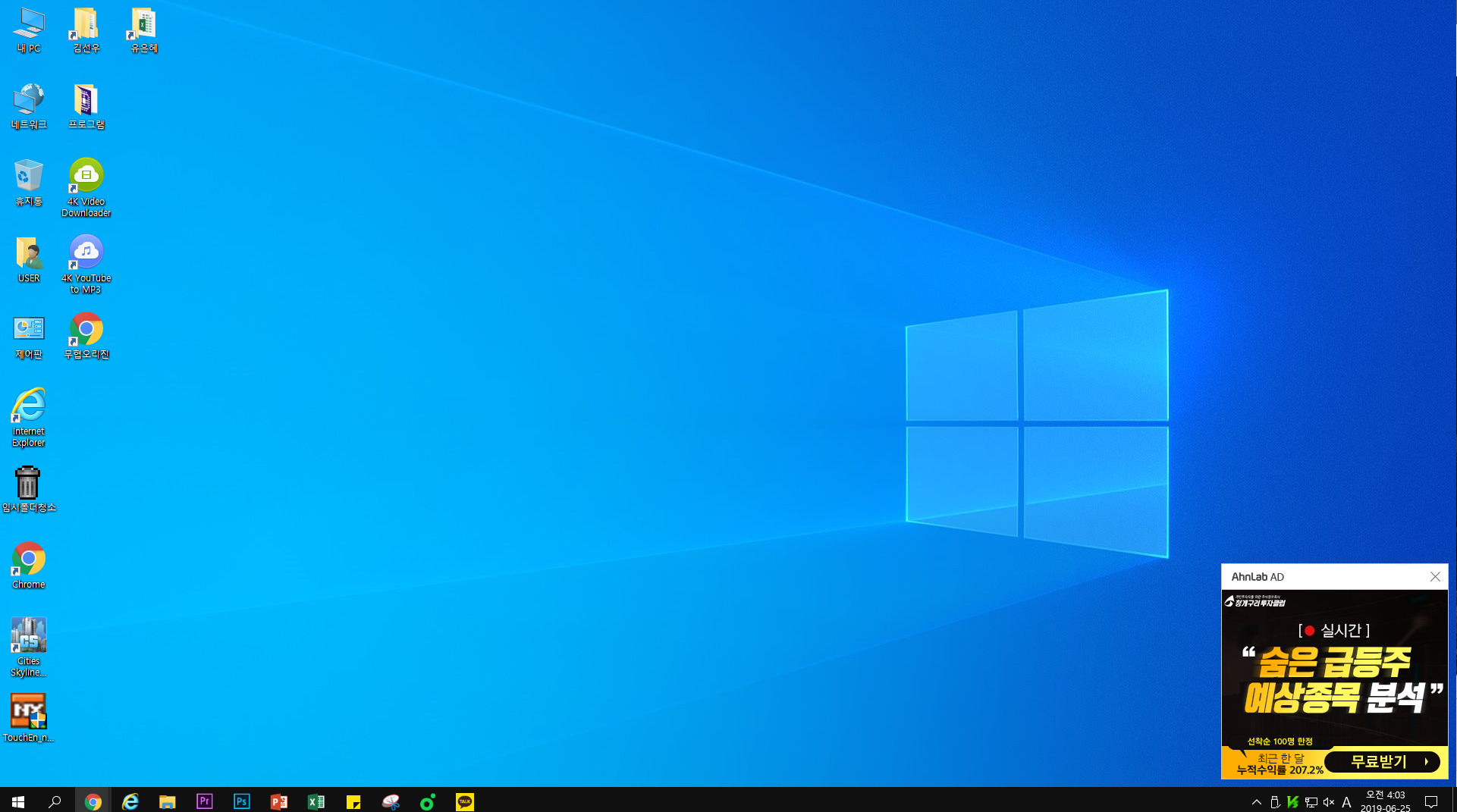Select the USER folder icon
The height and width of the screenshot is (812, 1457).
tap(29, 260)
